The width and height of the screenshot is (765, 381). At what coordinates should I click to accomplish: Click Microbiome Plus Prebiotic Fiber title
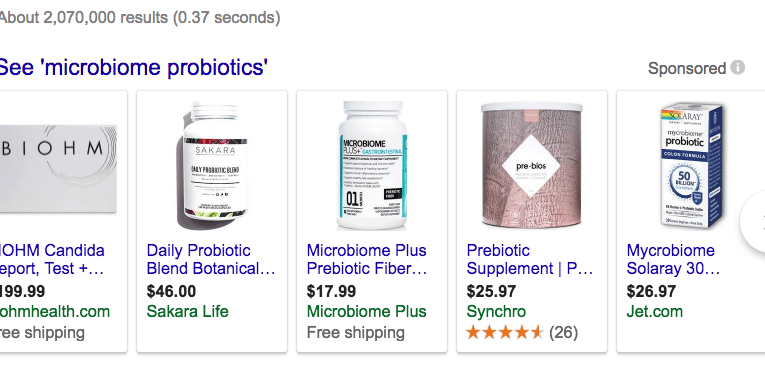367,260
